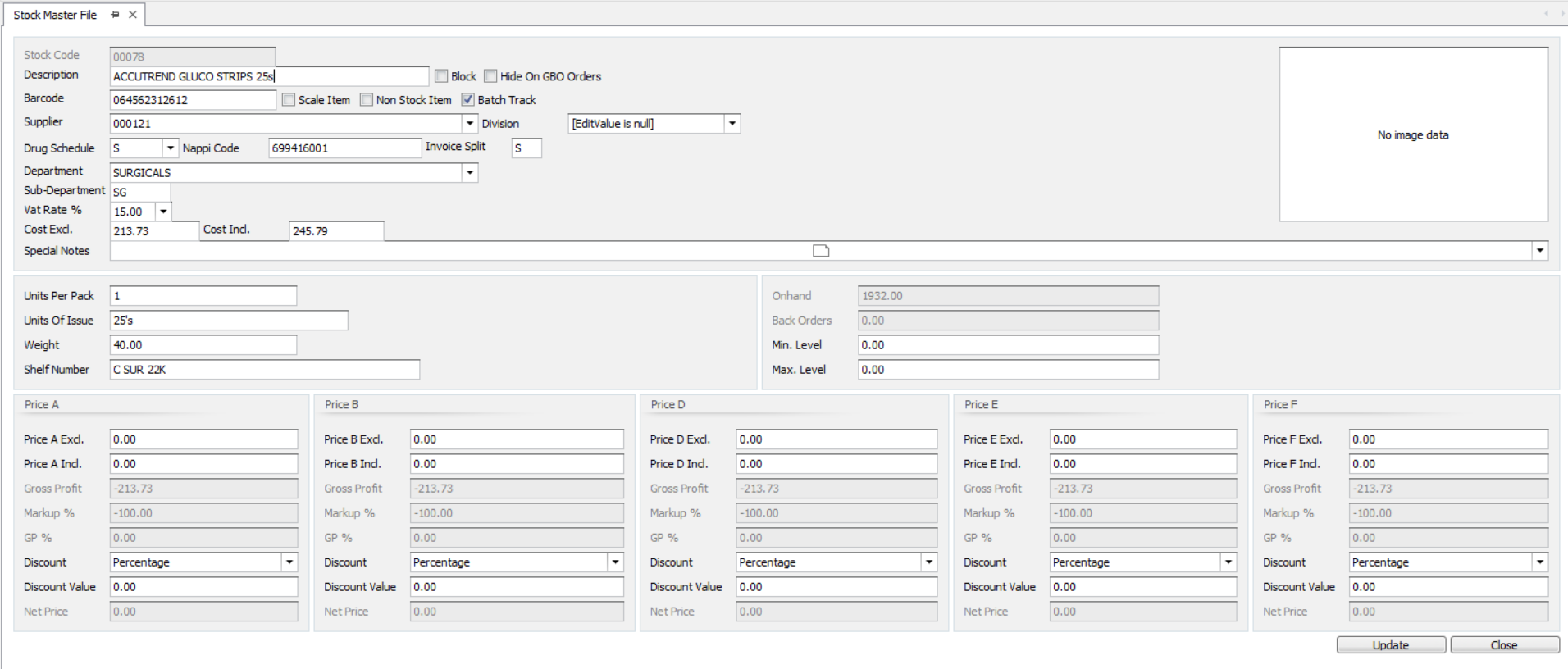Click the Weight input field

[203, 345]
